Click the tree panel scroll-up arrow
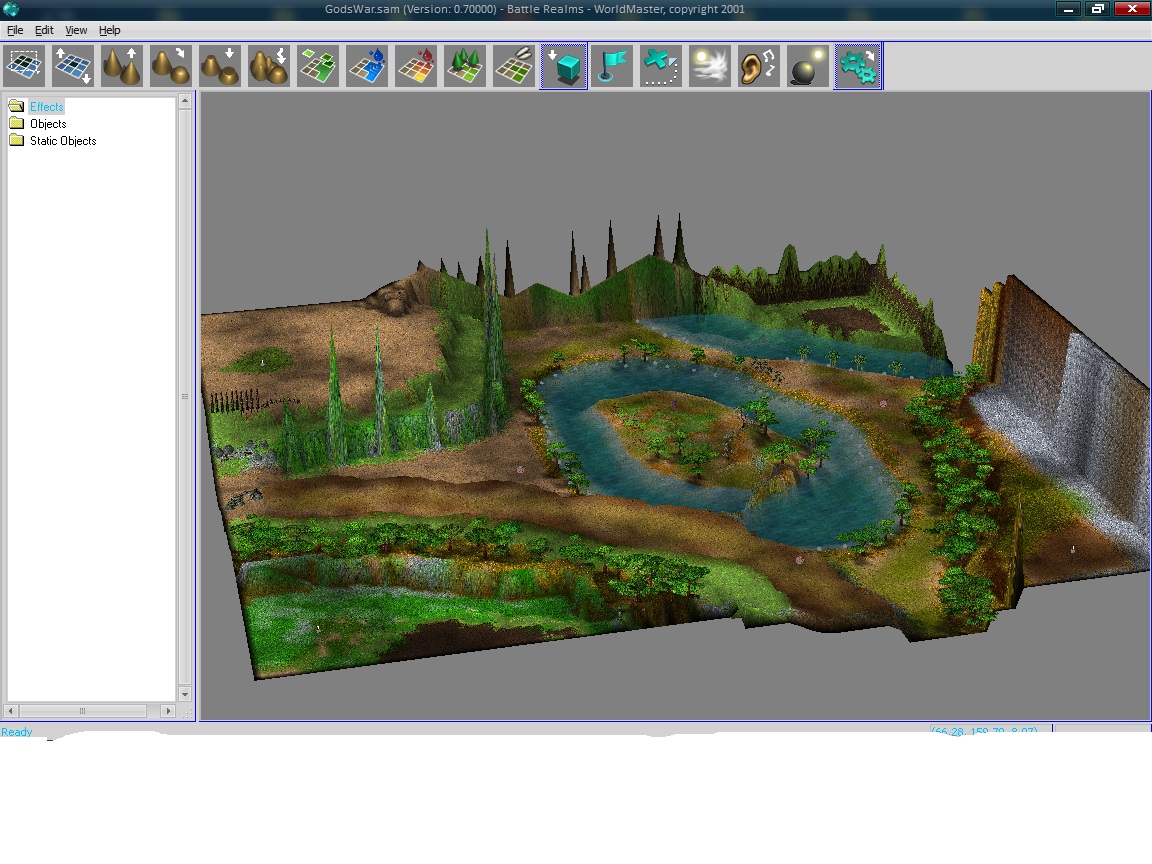 [185, 101]
